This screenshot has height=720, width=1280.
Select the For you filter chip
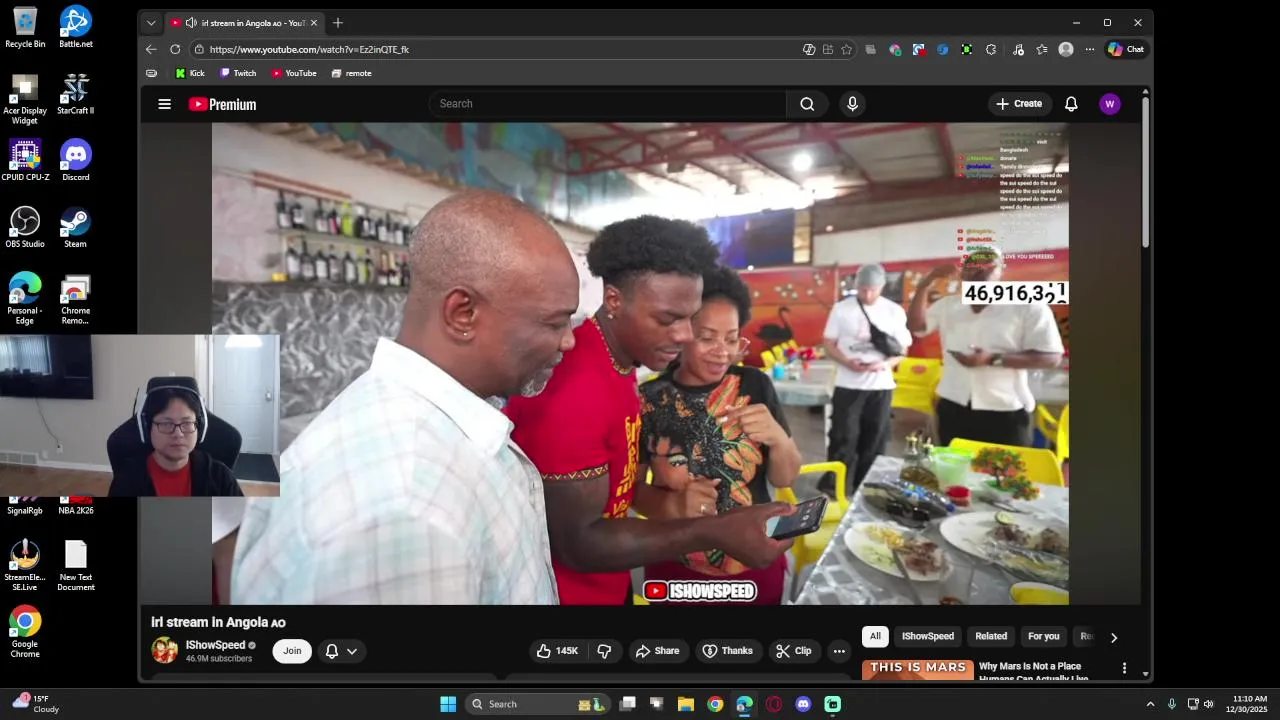1043,636
